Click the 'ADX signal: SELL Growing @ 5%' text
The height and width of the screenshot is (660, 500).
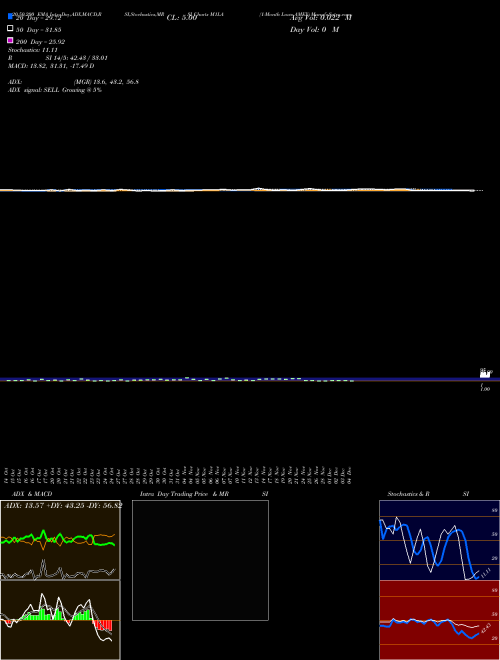[55, 90]
